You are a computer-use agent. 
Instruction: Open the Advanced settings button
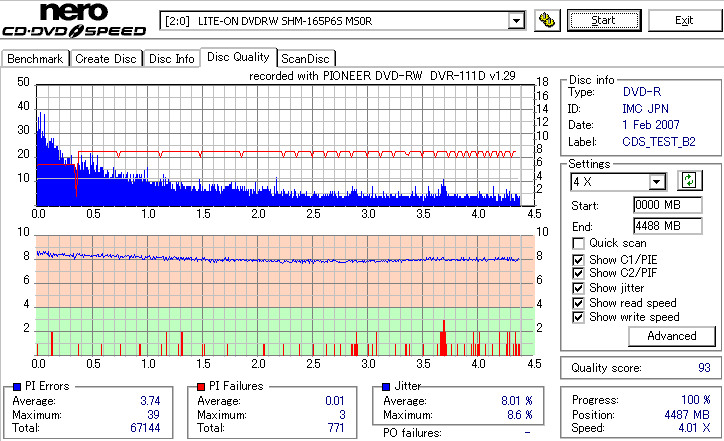pos(672,336)
